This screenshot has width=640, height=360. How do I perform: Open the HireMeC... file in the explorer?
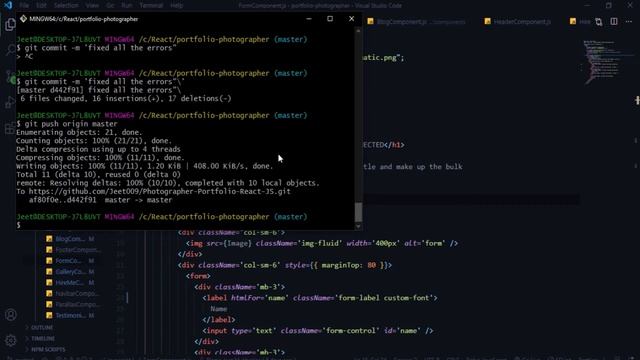(70, 282)
